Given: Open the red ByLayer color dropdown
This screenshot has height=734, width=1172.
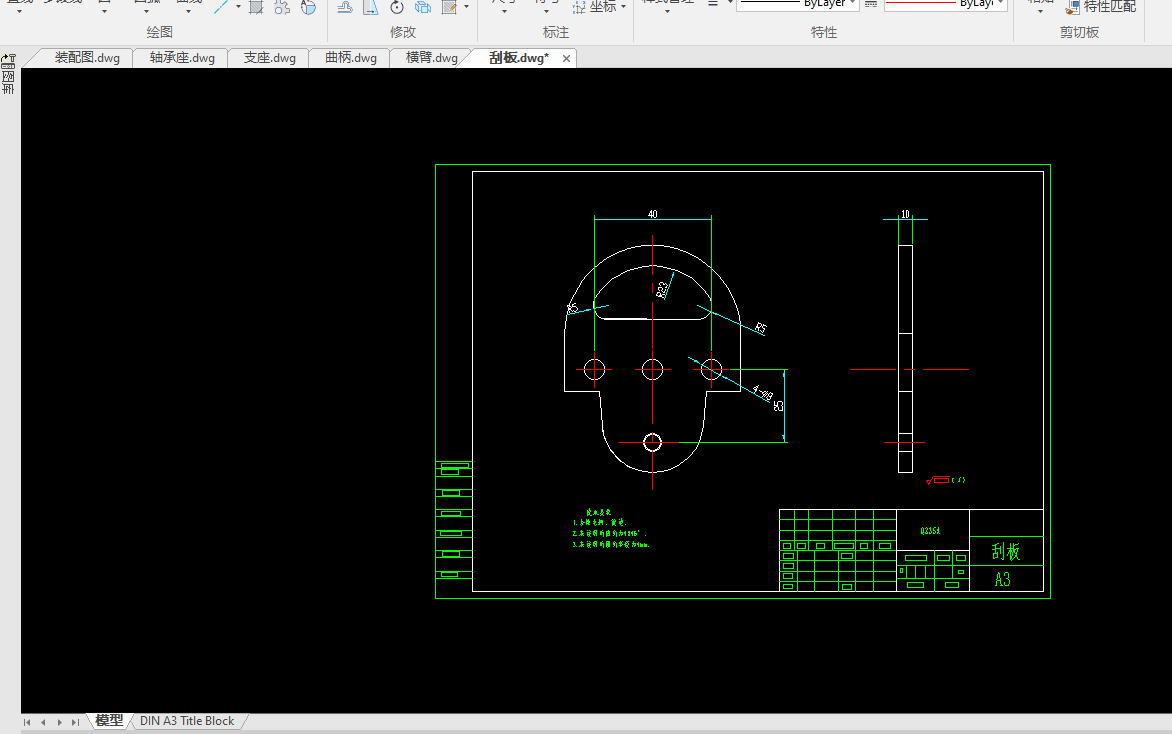Looking at the screenshot, I should [x=946, y=4].
